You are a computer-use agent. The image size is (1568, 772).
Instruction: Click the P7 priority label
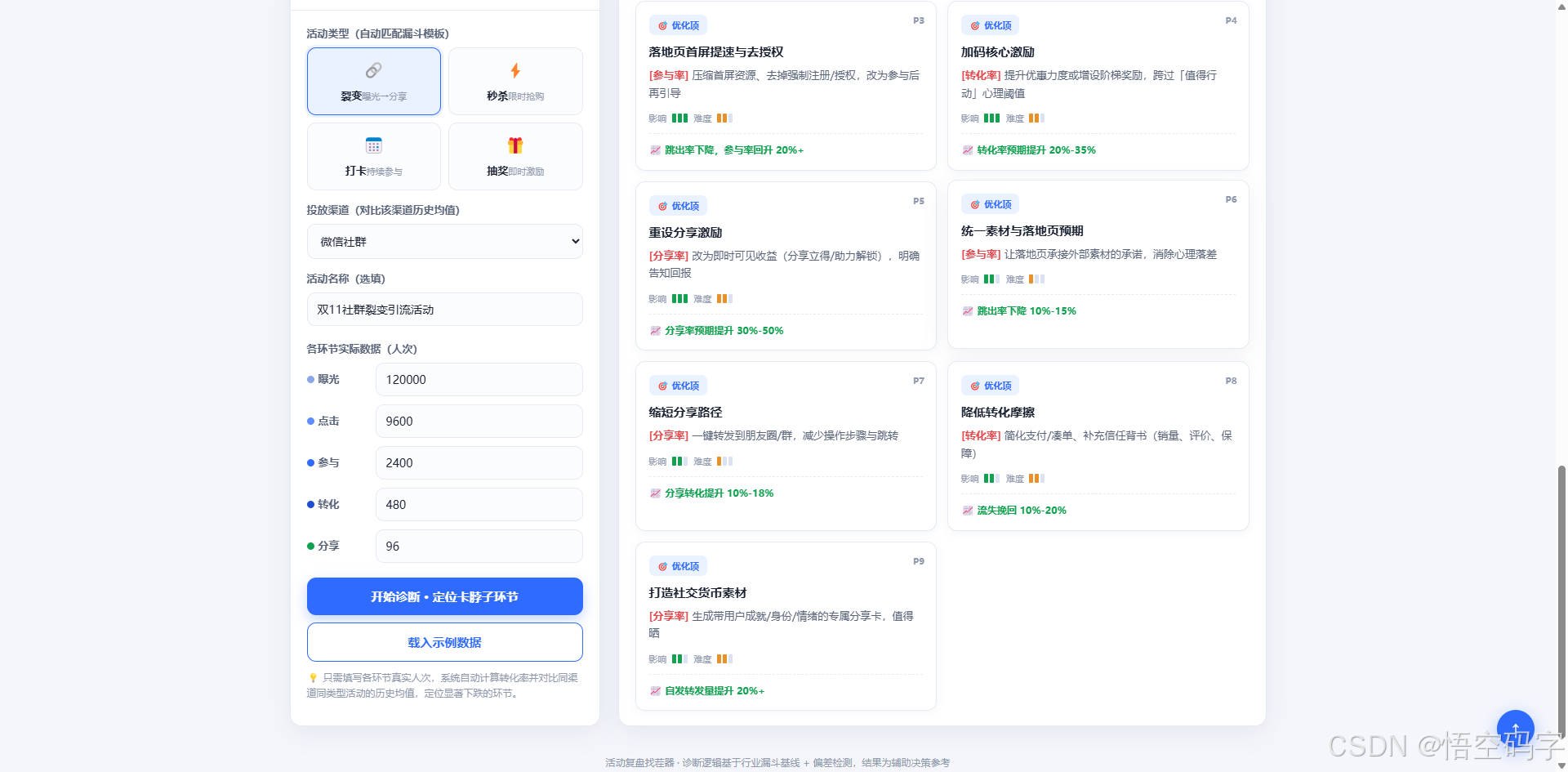tap(919, 381)
